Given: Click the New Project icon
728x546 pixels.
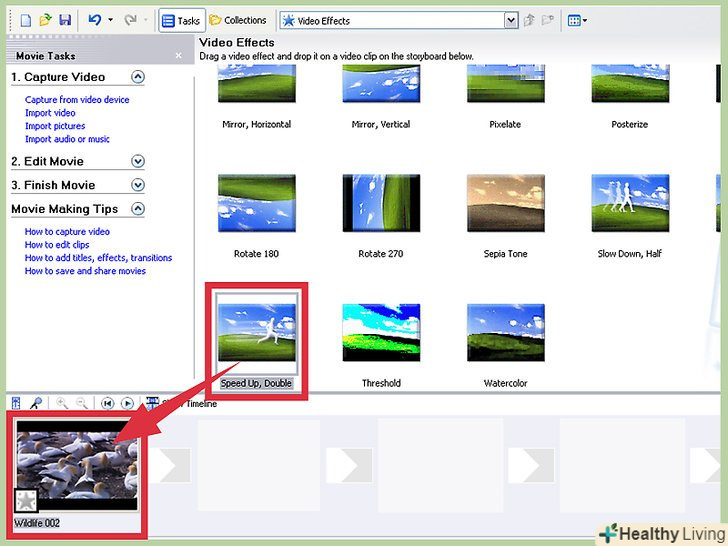Looking at the screenshot, I should pyautogui.click(x=26, y=20).
